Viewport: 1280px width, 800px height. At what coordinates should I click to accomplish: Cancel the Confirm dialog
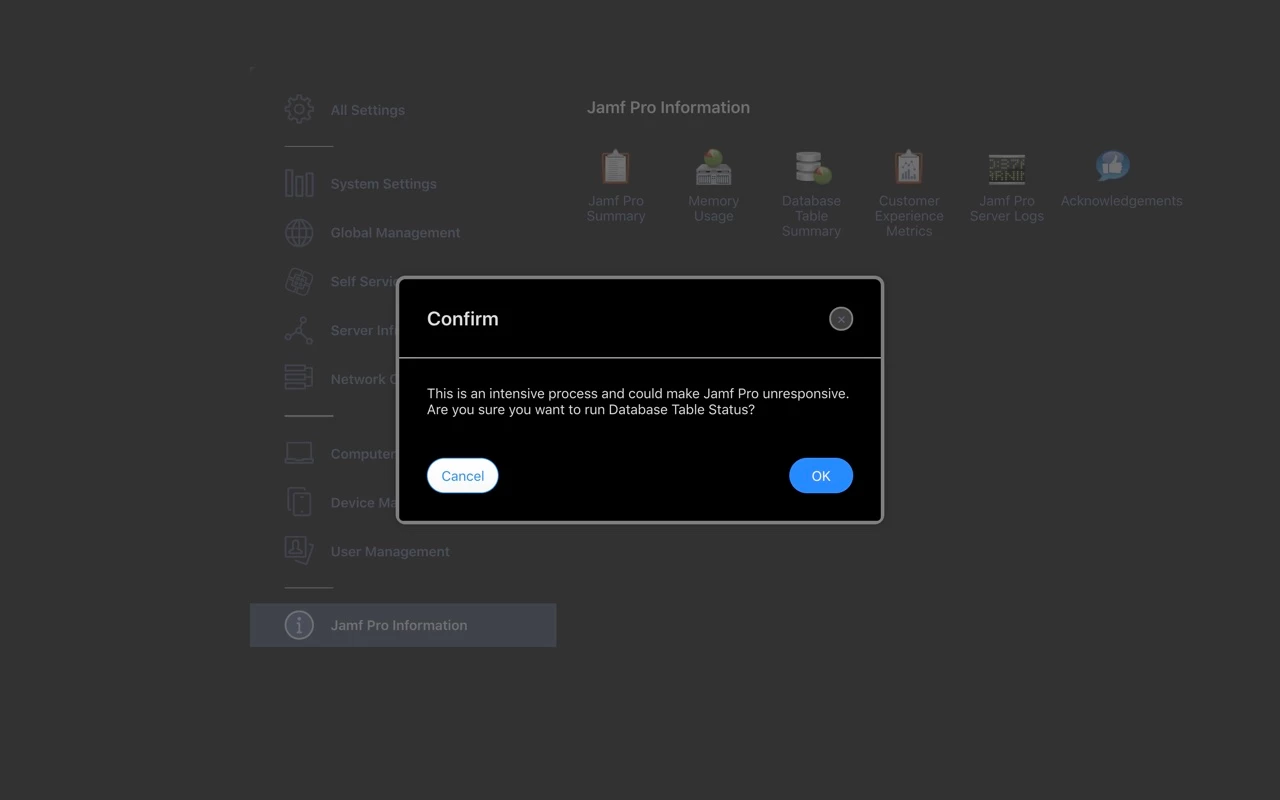(462, 476)
